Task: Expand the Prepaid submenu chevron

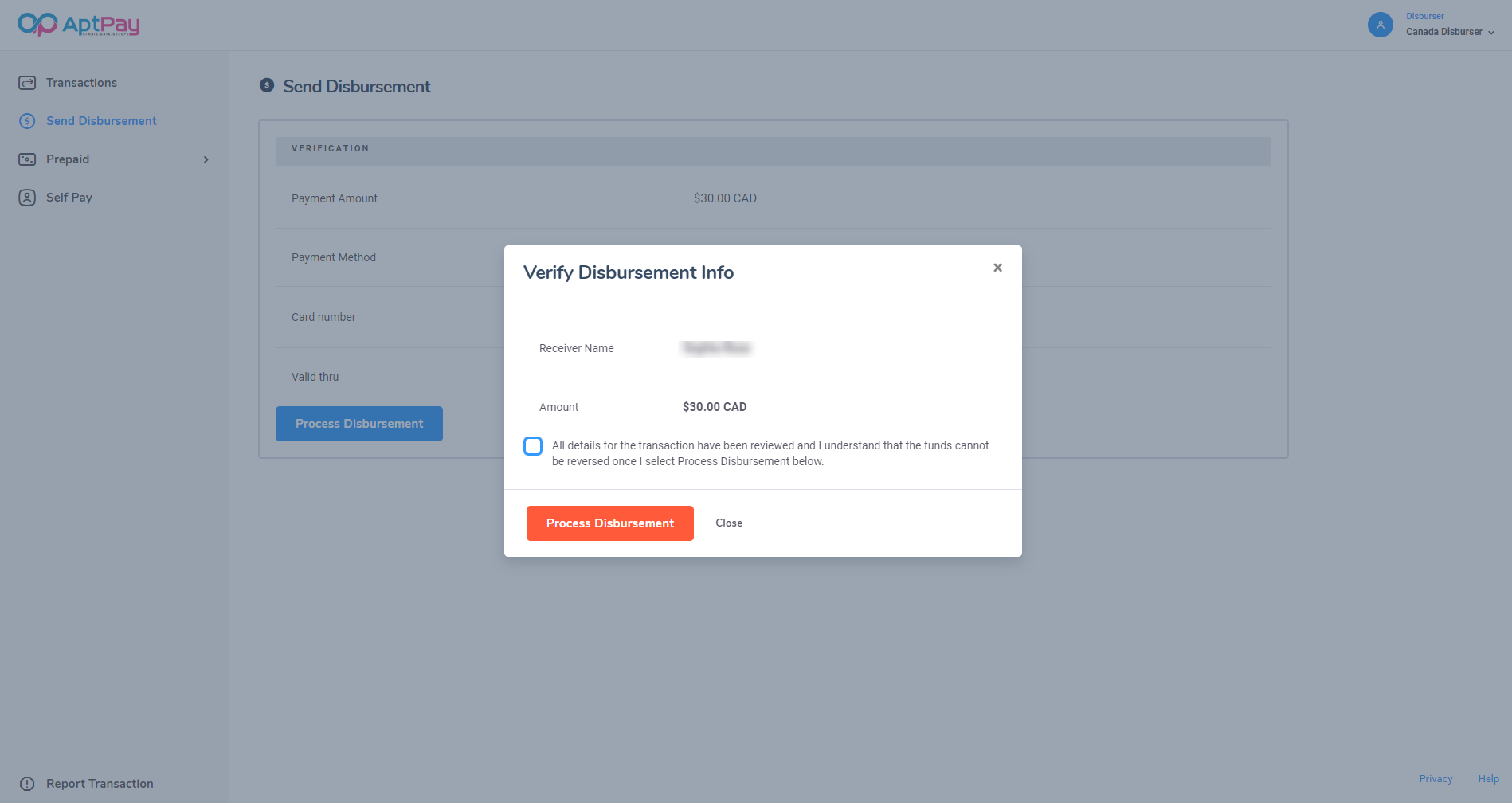Action: 206,159
